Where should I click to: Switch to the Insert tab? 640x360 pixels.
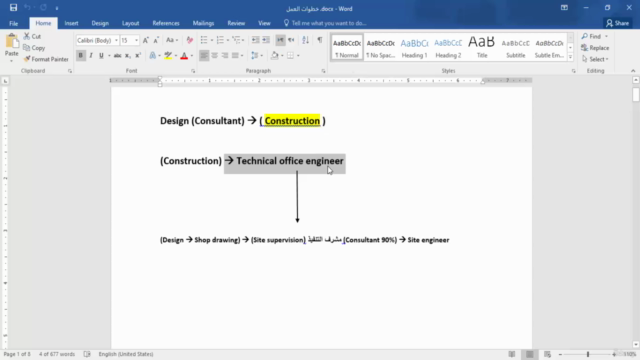tap(71, 23)
